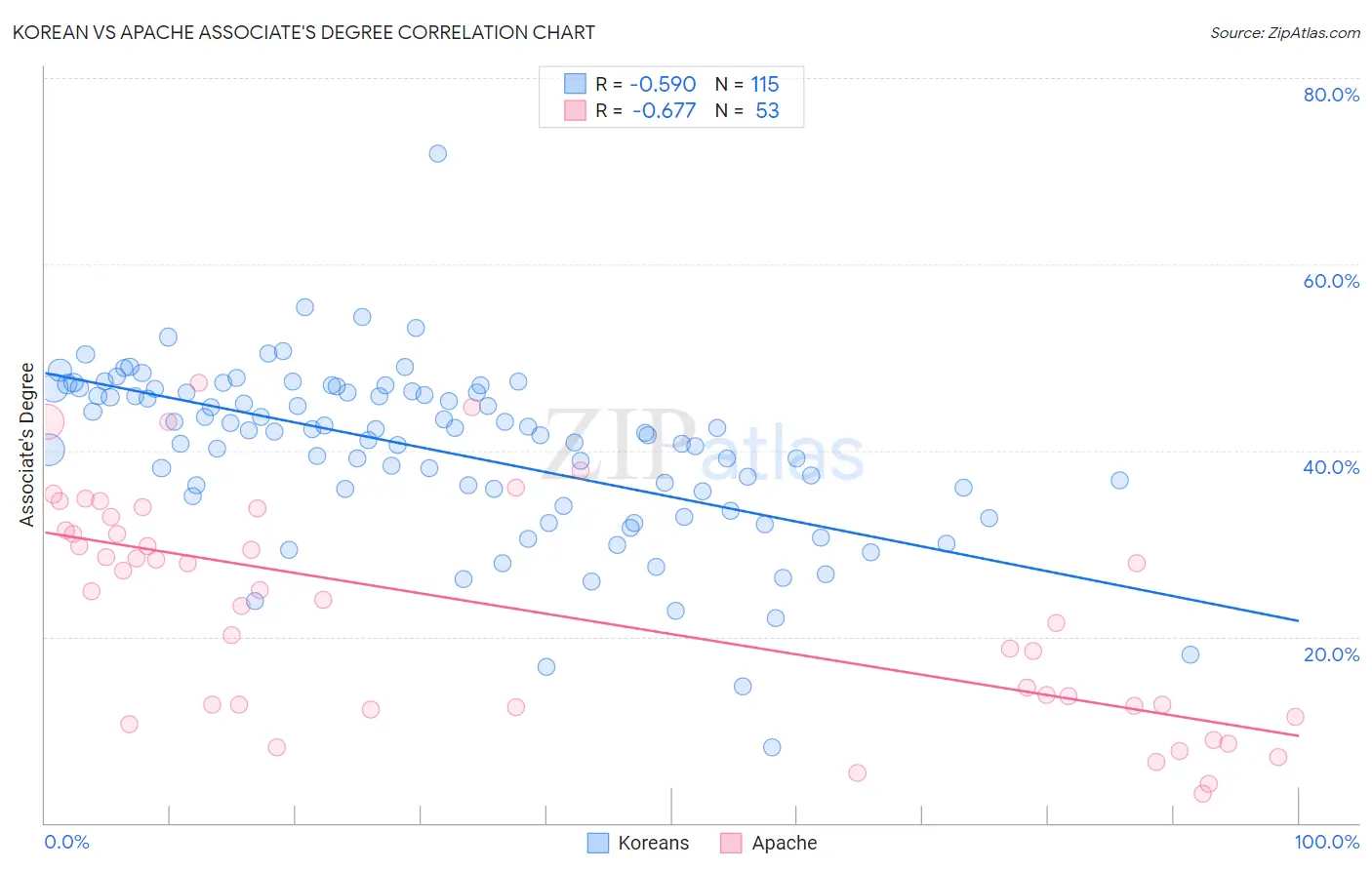Select the Apache legend label
Screen dimensions: 1372x870
point(785,843)
